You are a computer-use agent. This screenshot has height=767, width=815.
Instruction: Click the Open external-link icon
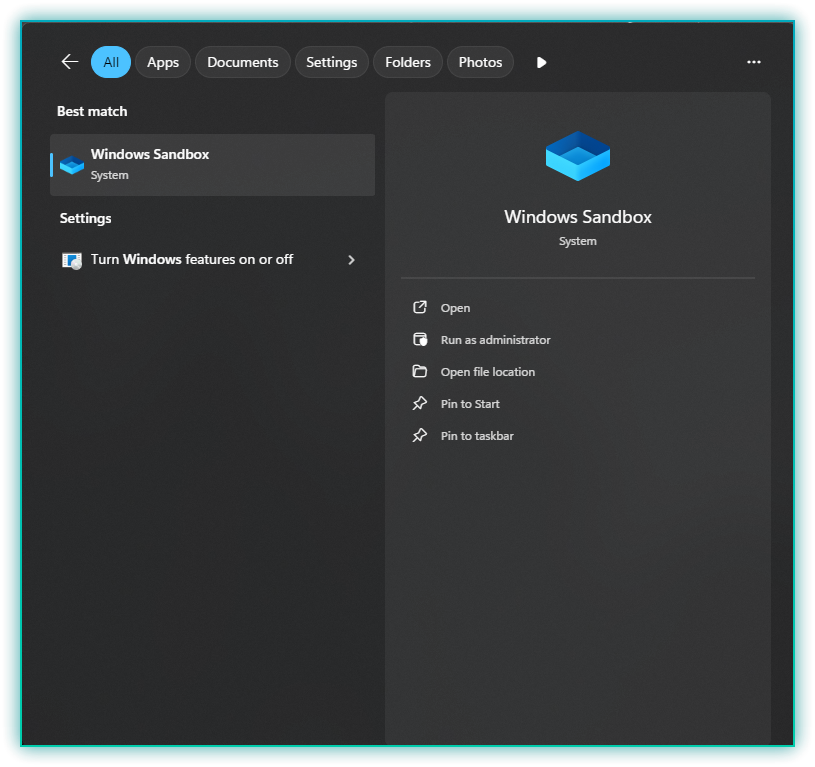[419, 308]
